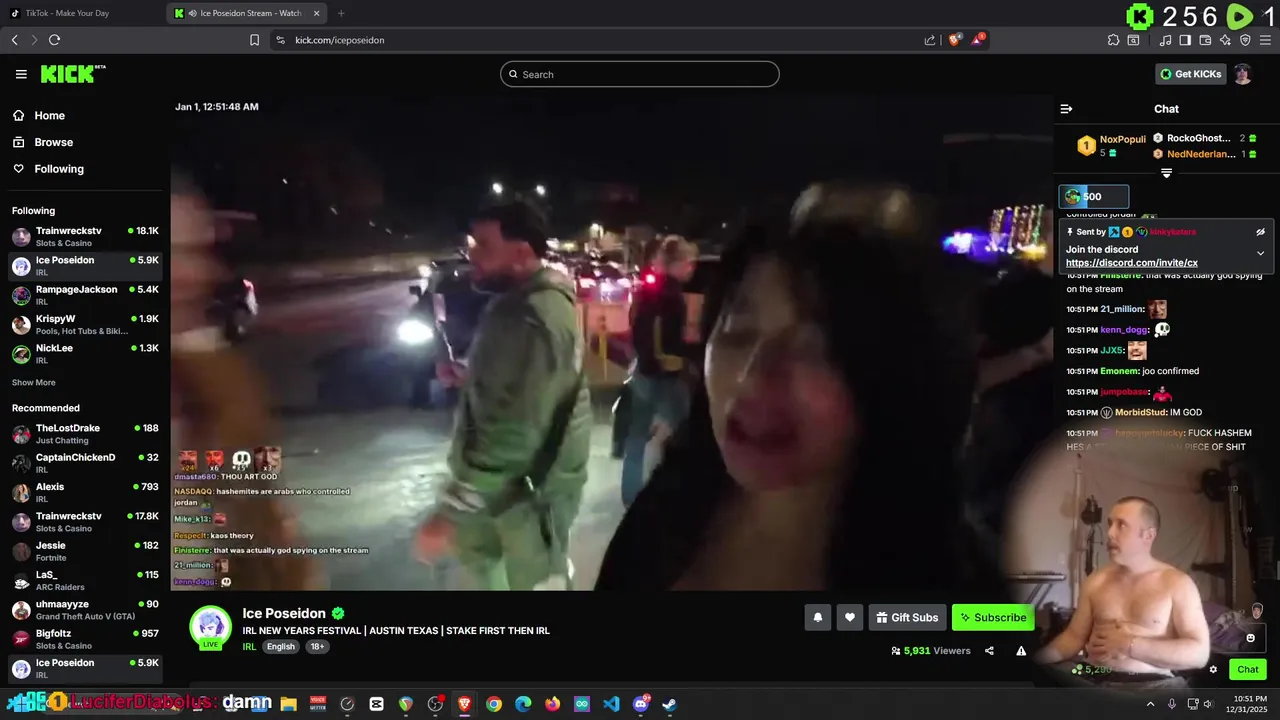This screenshot has height=720, width=1280.
Task: Open RampageJackson channel in sidebar
Action: [85, 295]
